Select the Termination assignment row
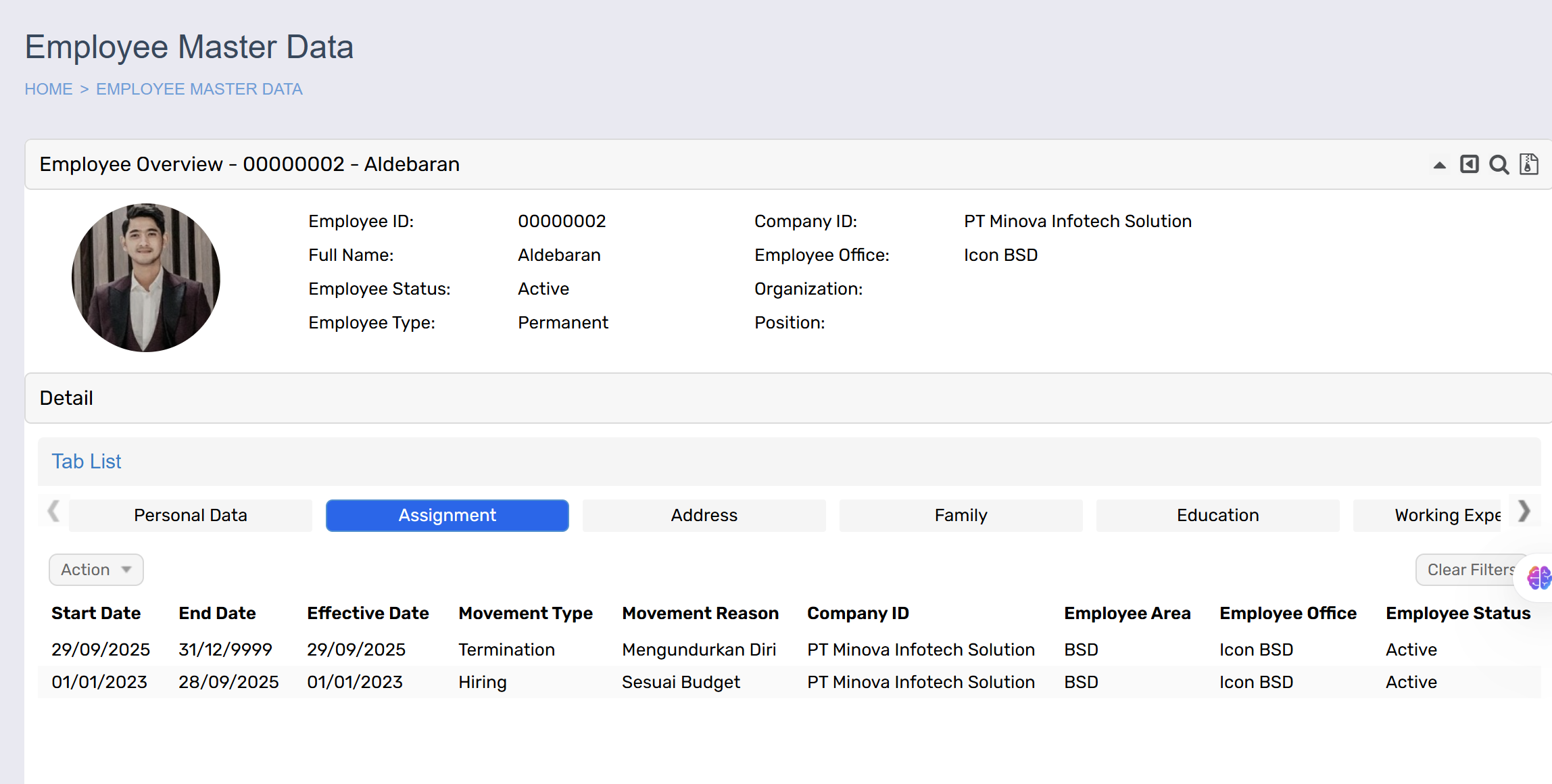 (x=506, y=650)
